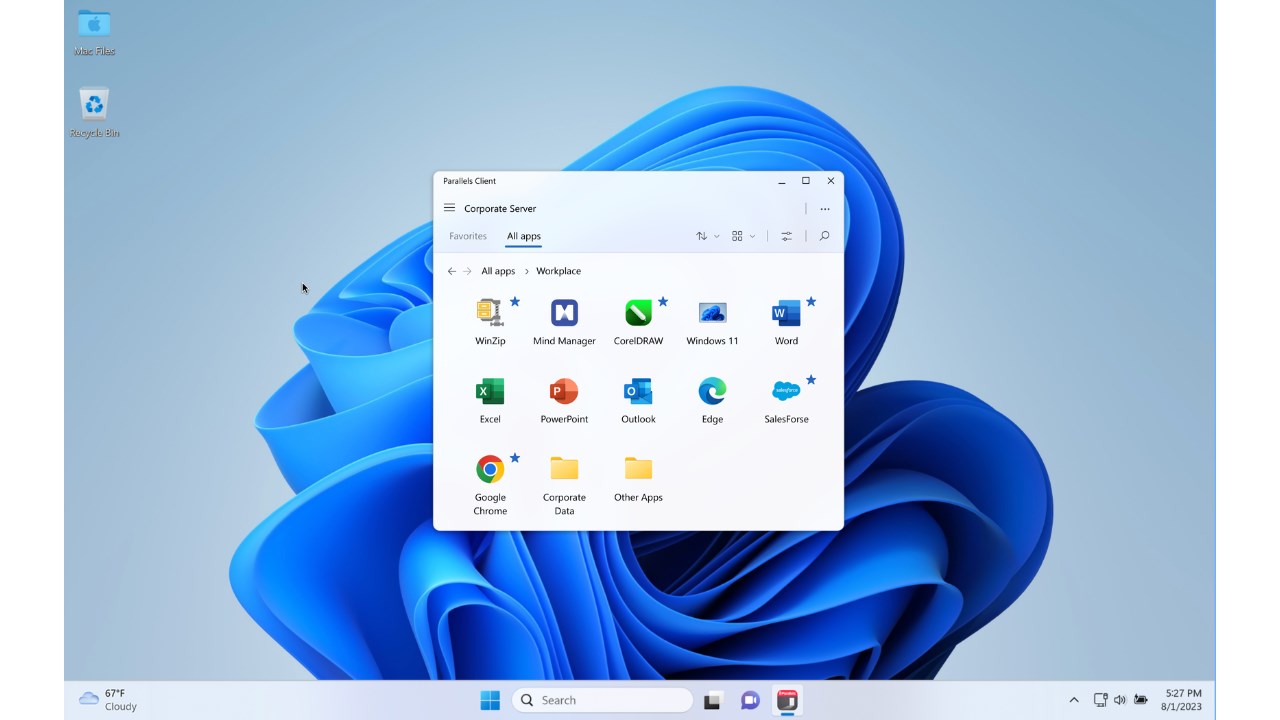This screenshot has height=720, width=1280.
Task: Select the Mac Files desktop folder
Action: click(94, 32)
